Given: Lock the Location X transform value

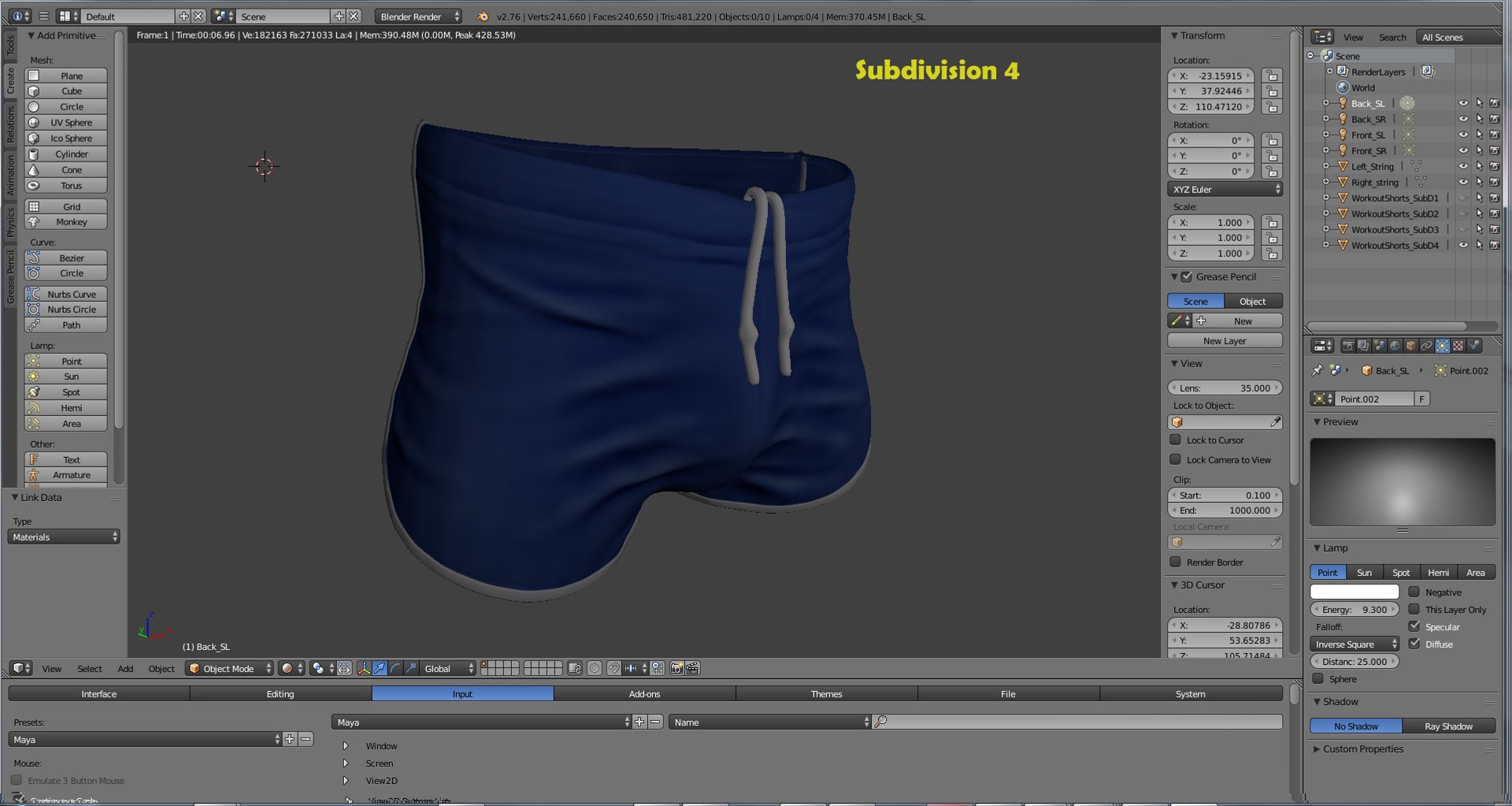Looking at the screenshot, I should pos(1271,76).
